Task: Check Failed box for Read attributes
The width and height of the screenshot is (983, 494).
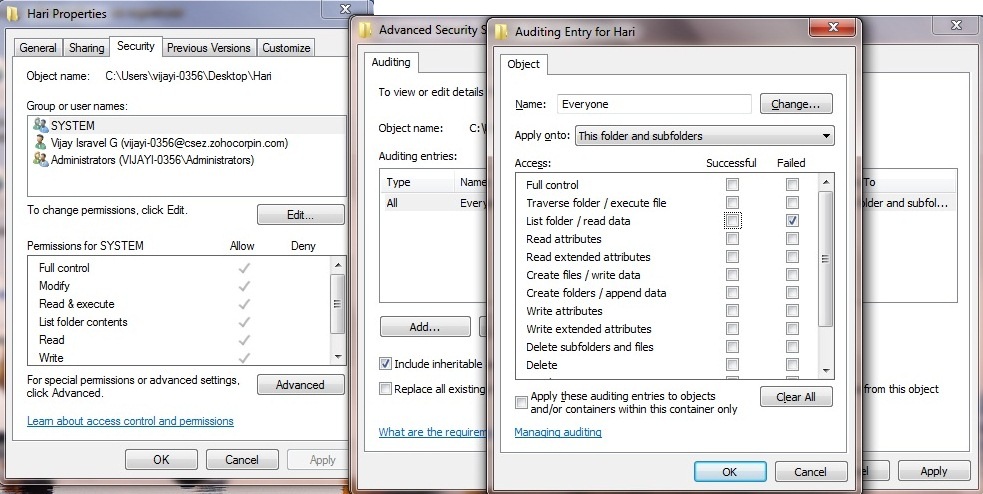Action: 792,239
